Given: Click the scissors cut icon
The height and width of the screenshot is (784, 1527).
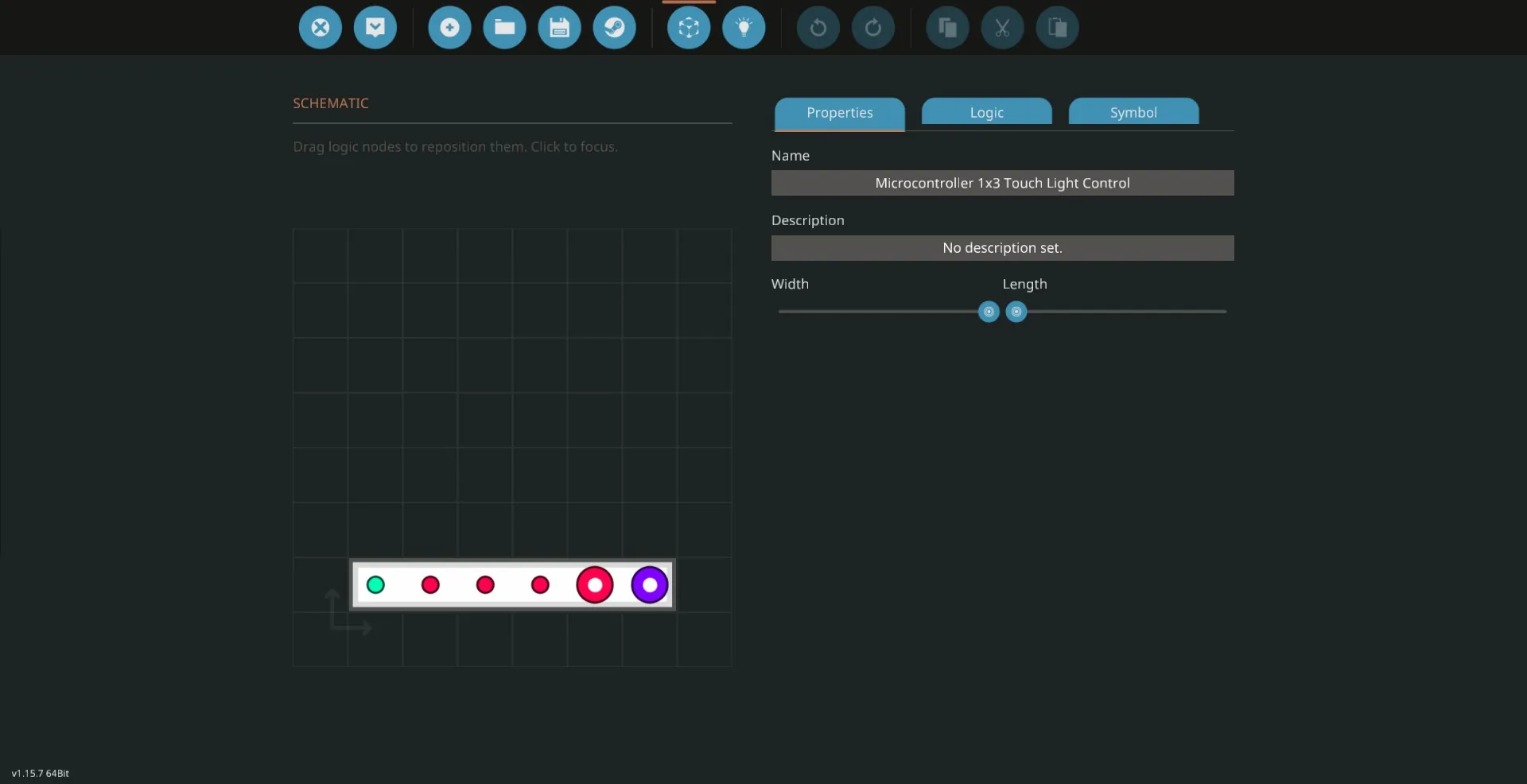Looking at the screenshot, I should 1002,28.
